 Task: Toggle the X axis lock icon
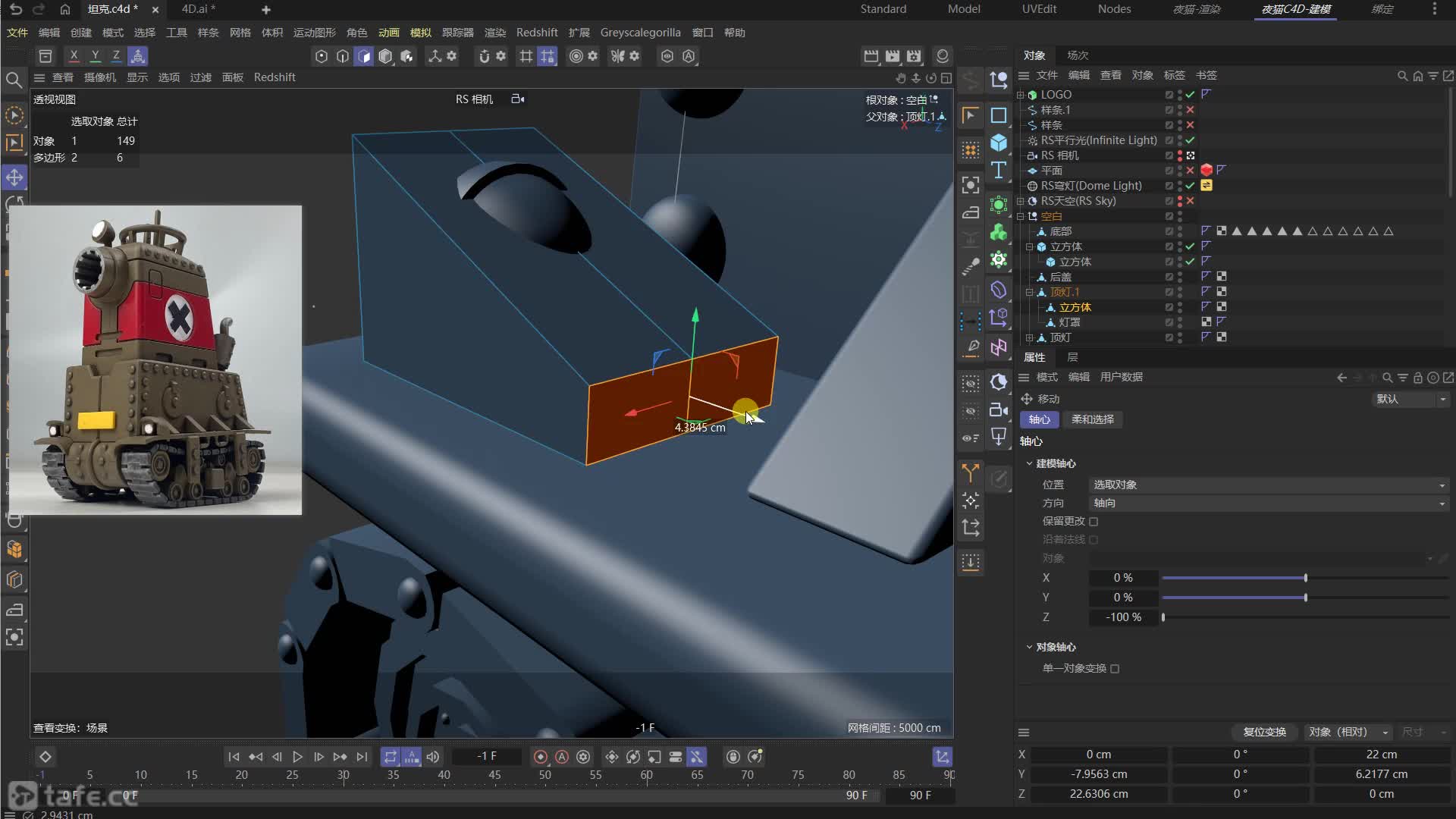coord(74,56)
